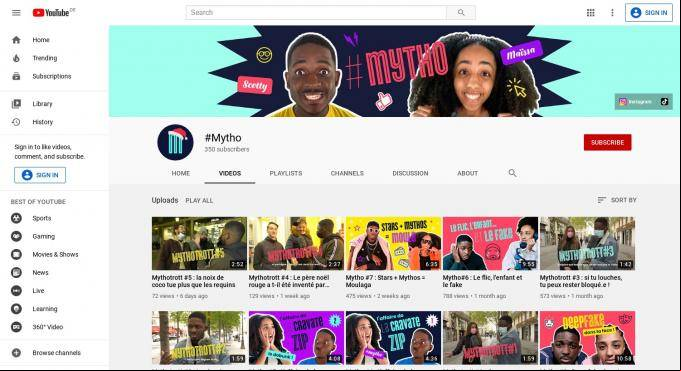Click the Browse channels sidebar label
The width and height of the screenshot is (681, 371).
pos(56,353)
